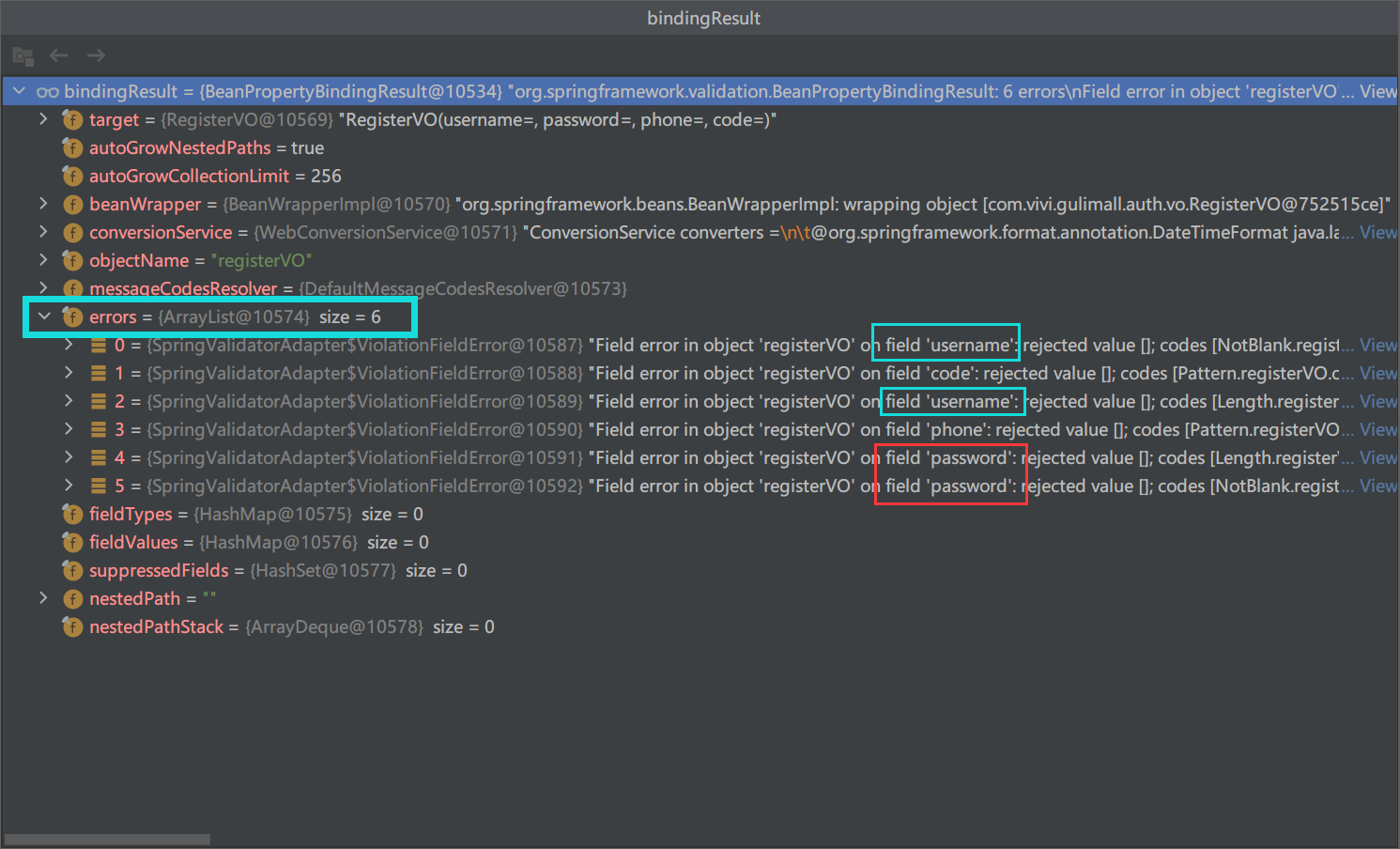Open View link for error 3
Viewport: 1400px width, 849px height.
coord(1377,429)
